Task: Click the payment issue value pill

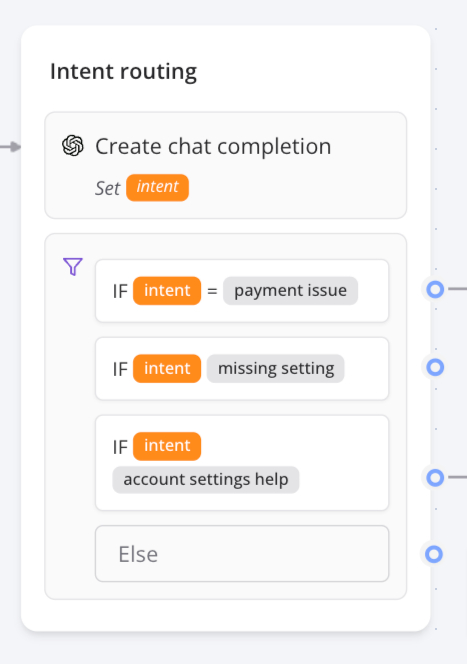Action: (x=290, y=291)
